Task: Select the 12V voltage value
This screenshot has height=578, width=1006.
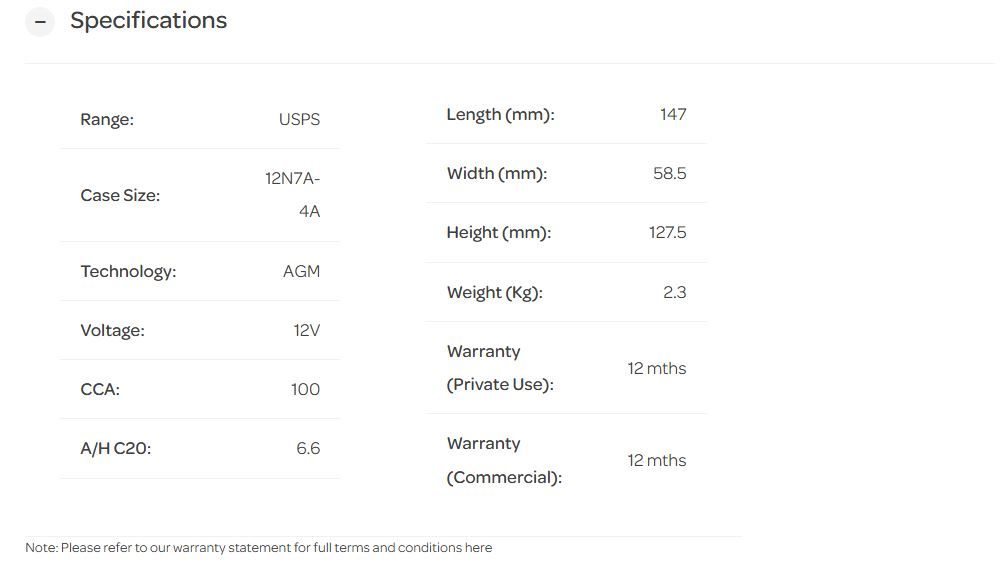Action: [306, 330]
